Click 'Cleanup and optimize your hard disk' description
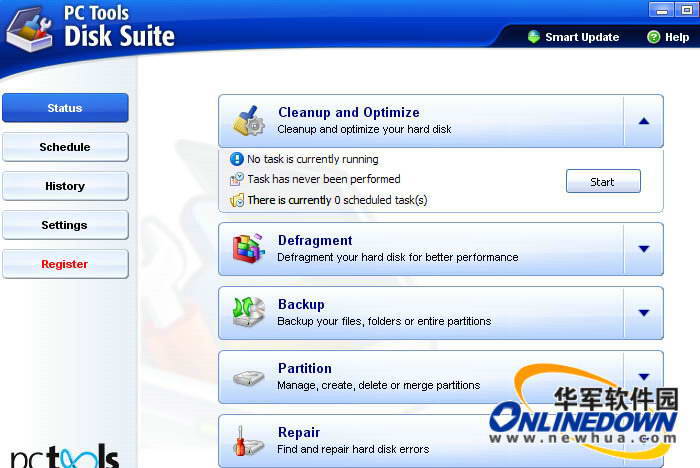The height and width of the screenshot is (468, 700). tap(364, 129)
